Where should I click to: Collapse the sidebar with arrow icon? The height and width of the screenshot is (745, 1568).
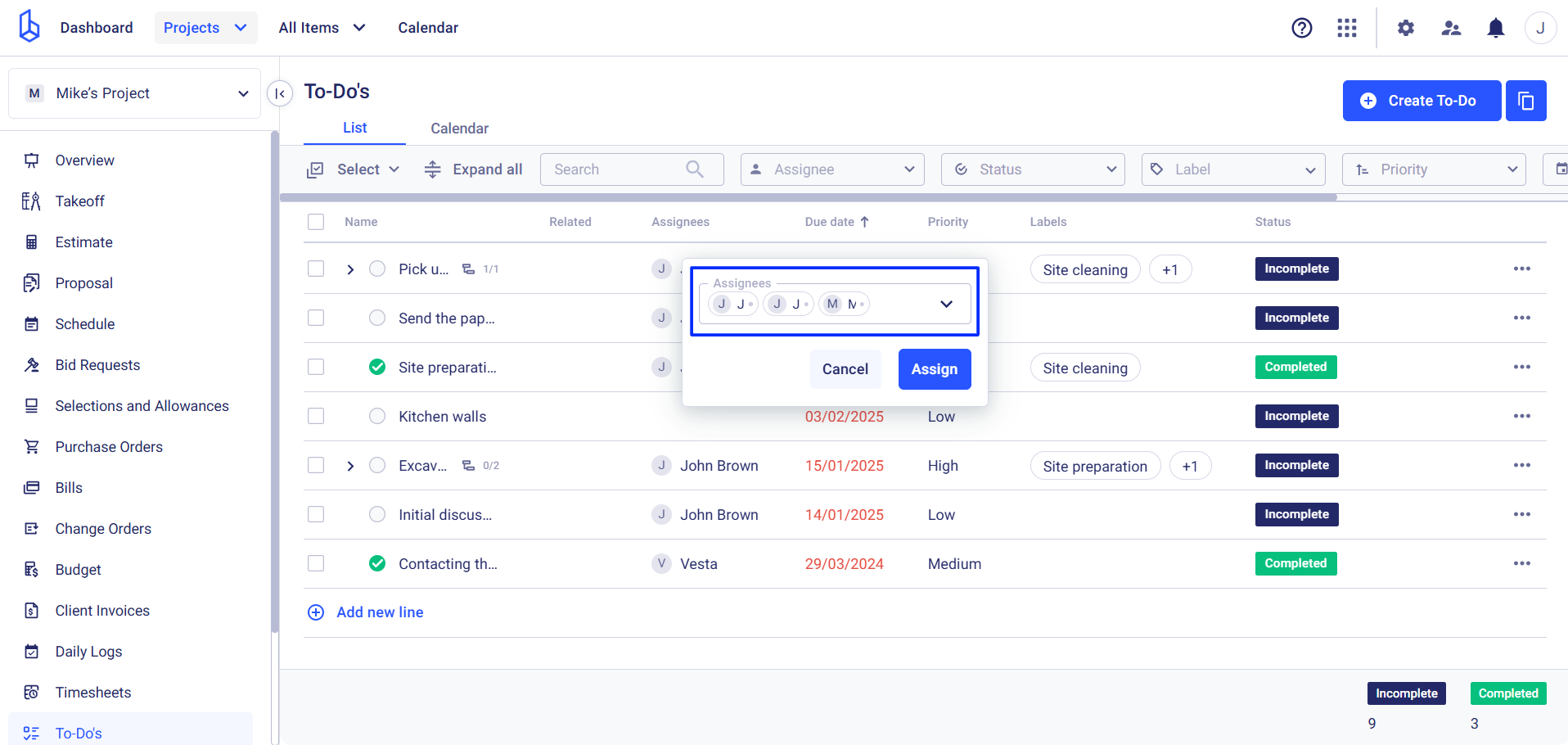click(x=280, y=93)
